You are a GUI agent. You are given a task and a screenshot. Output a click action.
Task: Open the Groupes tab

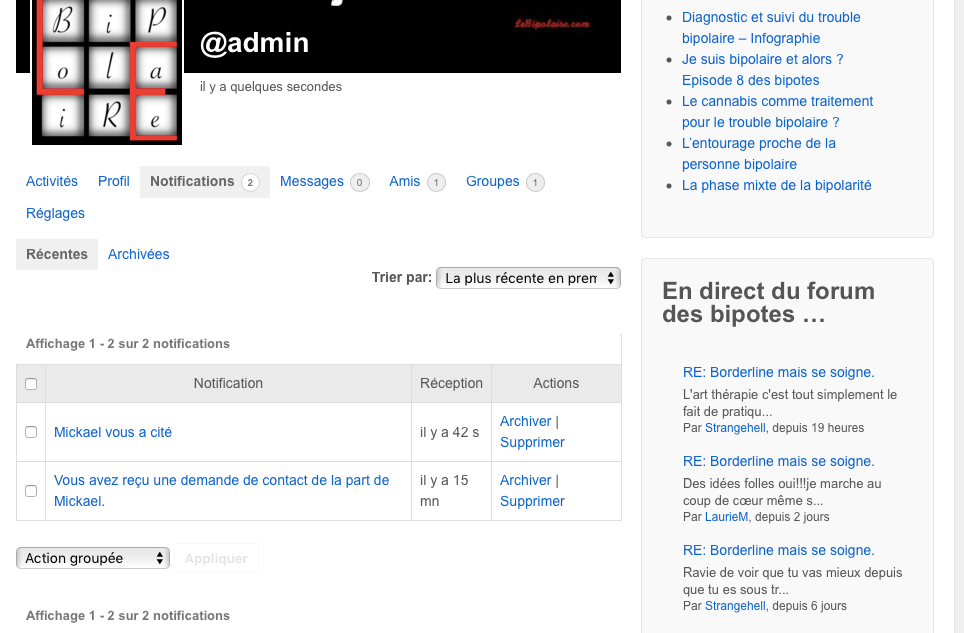tap(505, 182)
